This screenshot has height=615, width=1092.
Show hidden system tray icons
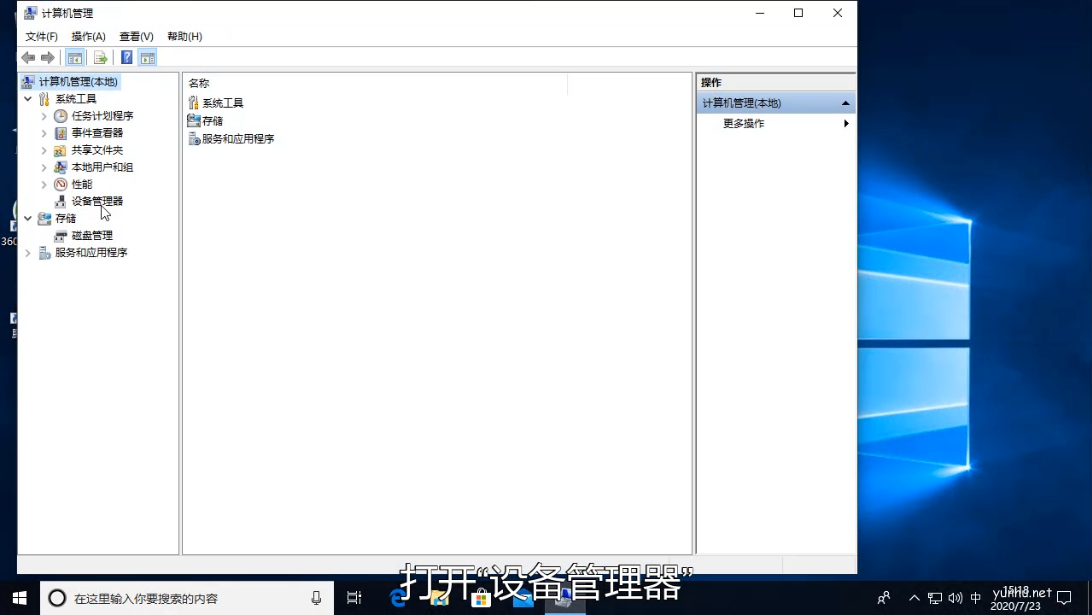tap(914, 598)
